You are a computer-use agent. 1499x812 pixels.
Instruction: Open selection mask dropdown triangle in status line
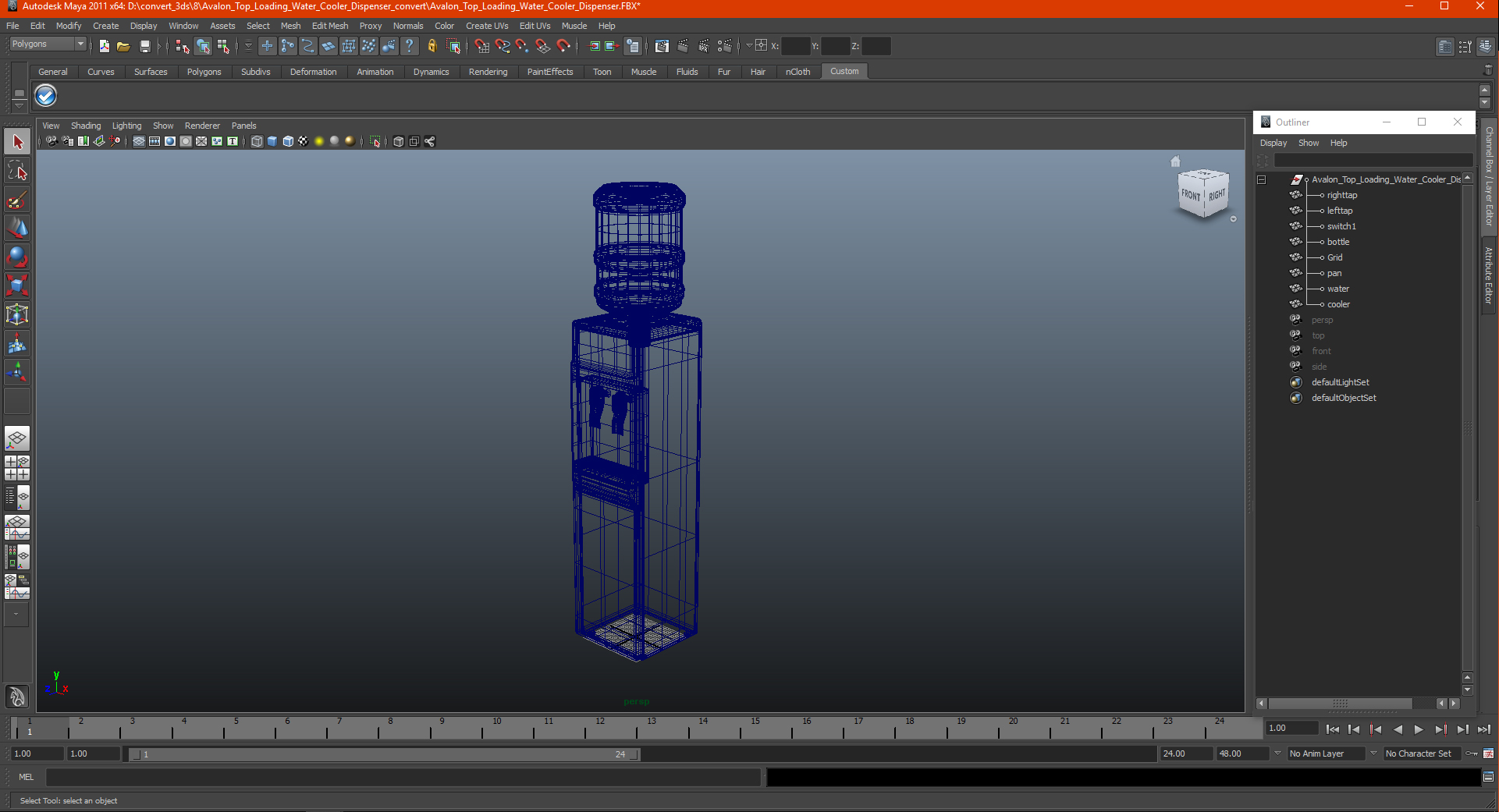pos(248,46)
